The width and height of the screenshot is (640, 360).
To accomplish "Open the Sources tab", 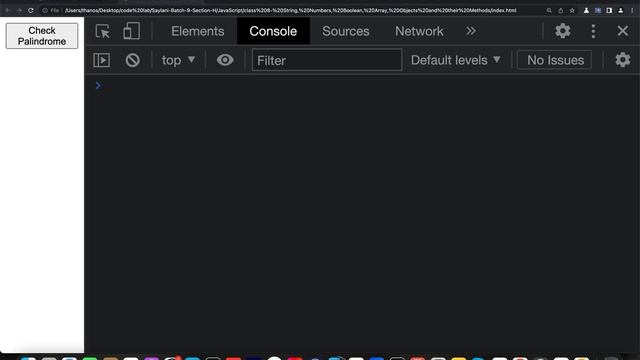I will pyautogui.click(x=346, y=31).
